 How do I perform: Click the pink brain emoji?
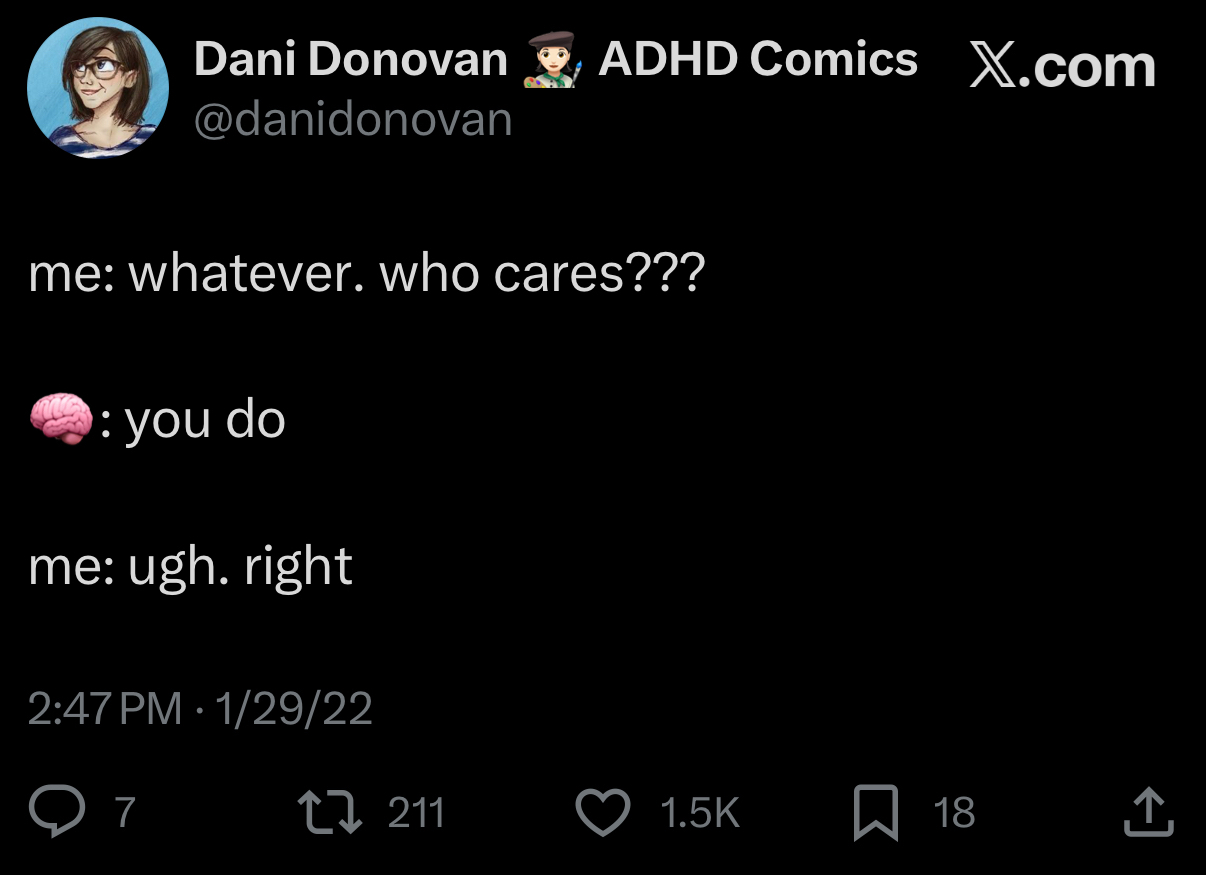[62, 419]
